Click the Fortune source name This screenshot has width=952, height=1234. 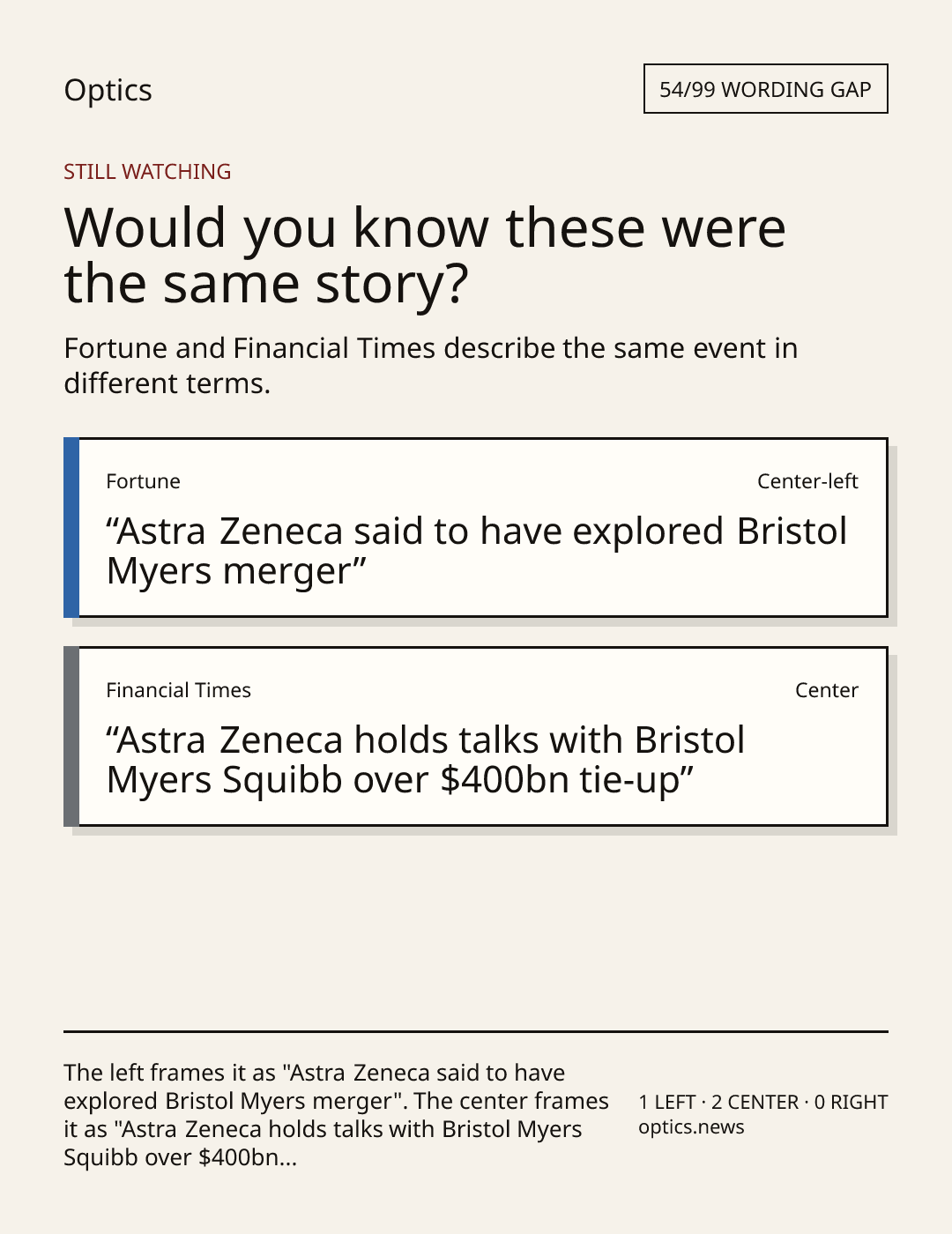point(143,481)
